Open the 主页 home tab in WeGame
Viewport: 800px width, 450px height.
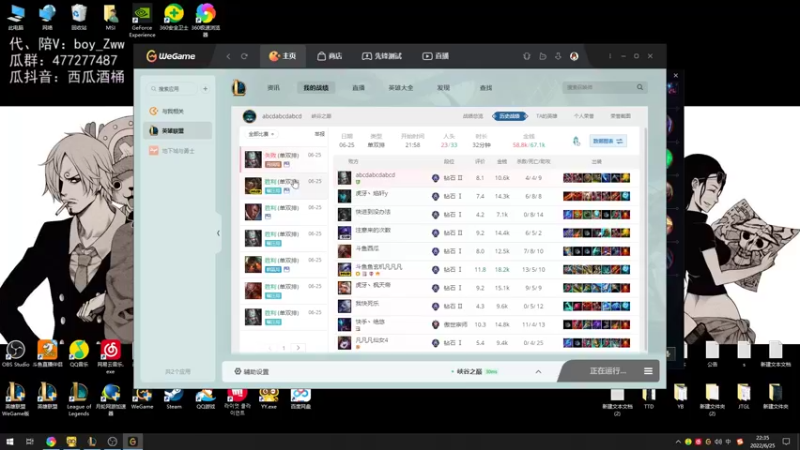(x=283, y=56)
